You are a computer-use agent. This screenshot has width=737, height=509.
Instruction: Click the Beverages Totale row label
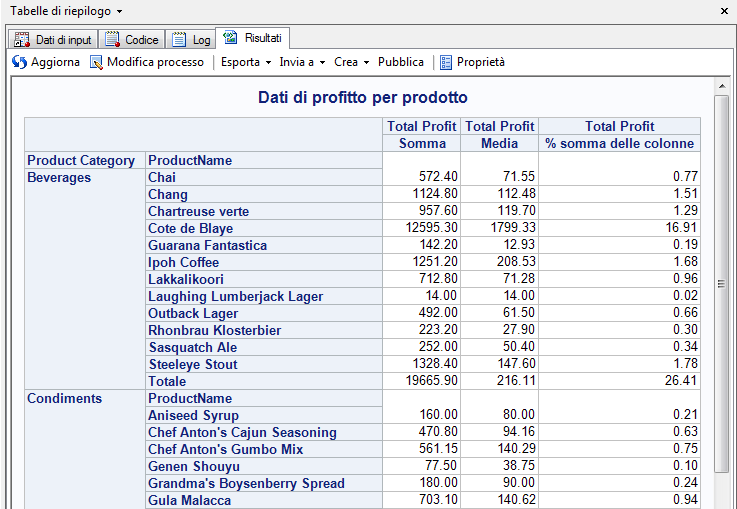(x=168, y=382)
